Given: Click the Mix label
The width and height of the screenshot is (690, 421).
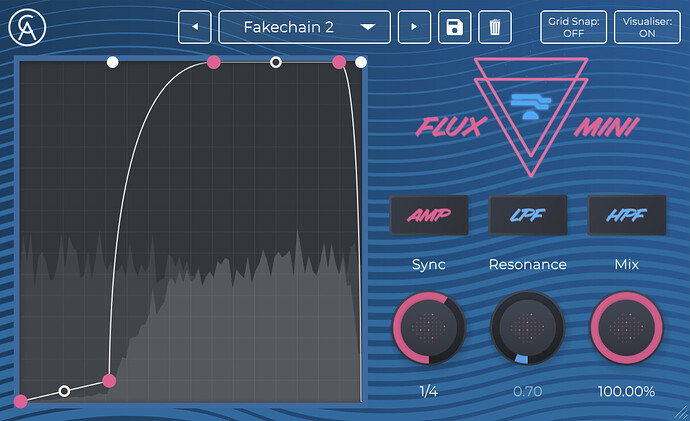Looking at the screenshot, I should point(627,264).
